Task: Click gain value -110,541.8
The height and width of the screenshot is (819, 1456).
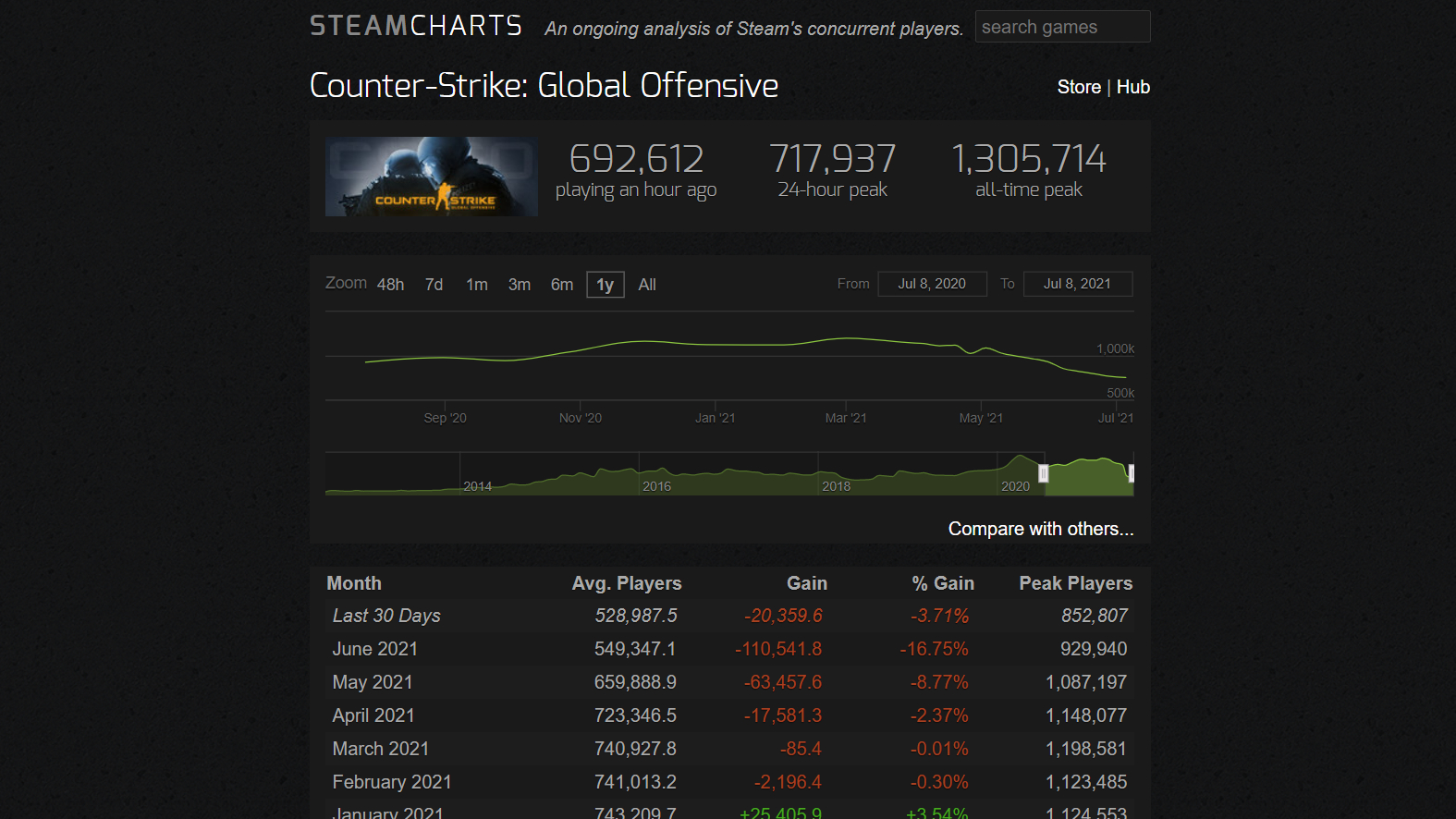Action: 778,649
